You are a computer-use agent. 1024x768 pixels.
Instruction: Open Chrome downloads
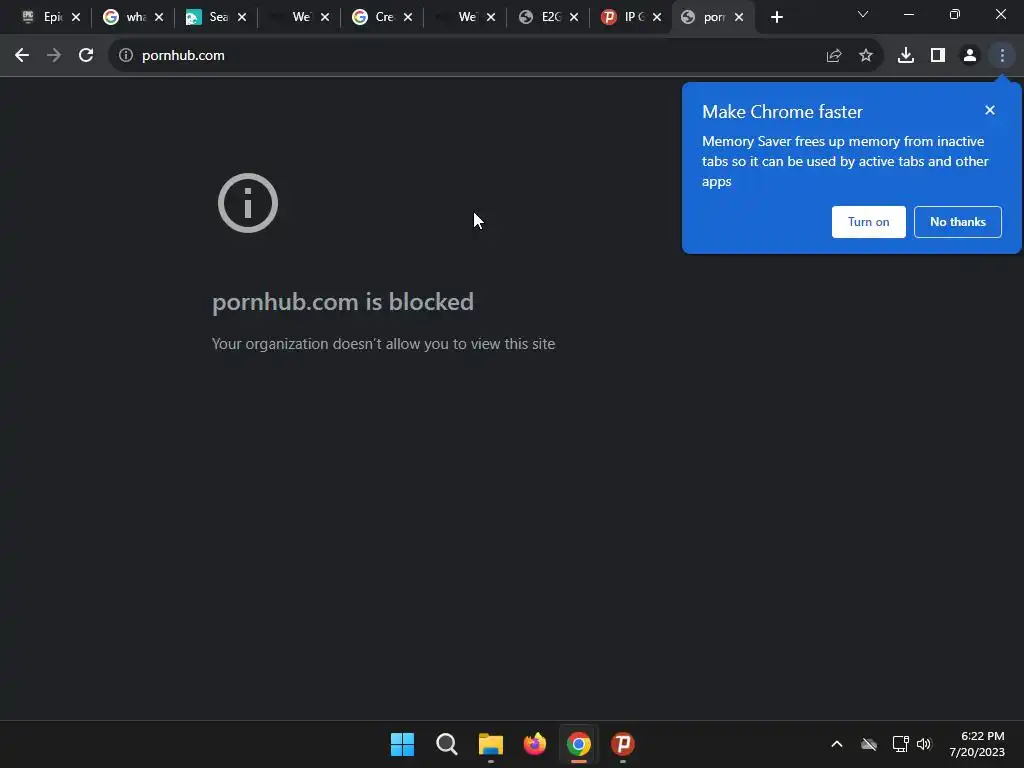[906, 56]
